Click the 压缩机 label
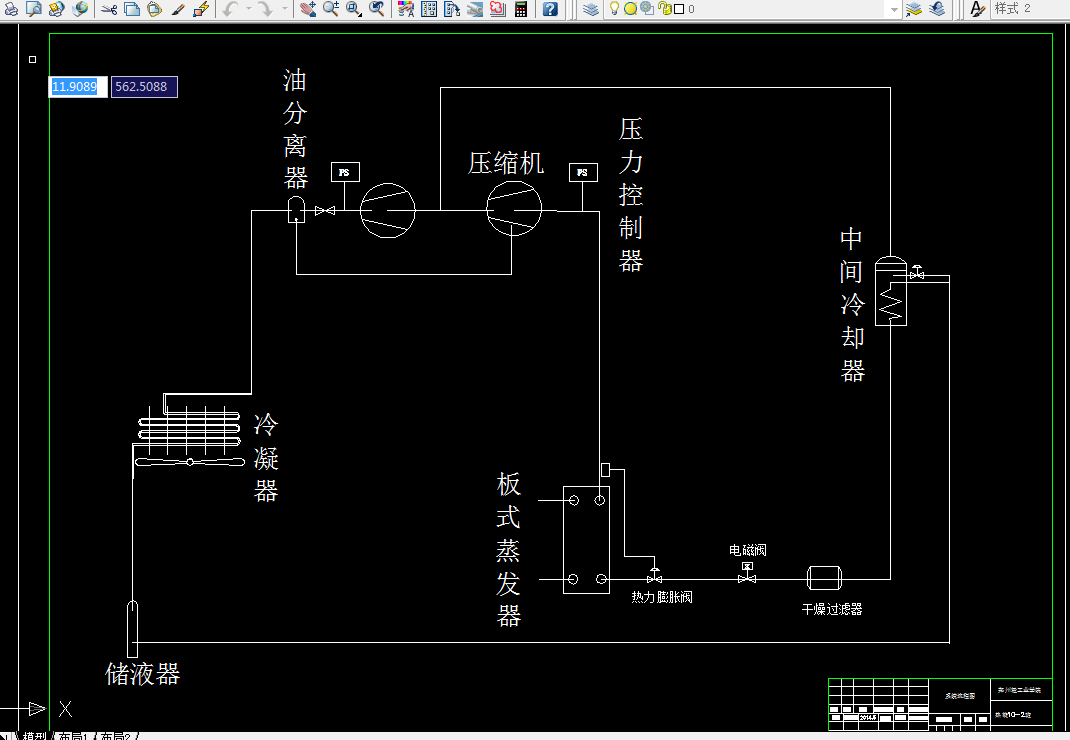 [506, 163]
